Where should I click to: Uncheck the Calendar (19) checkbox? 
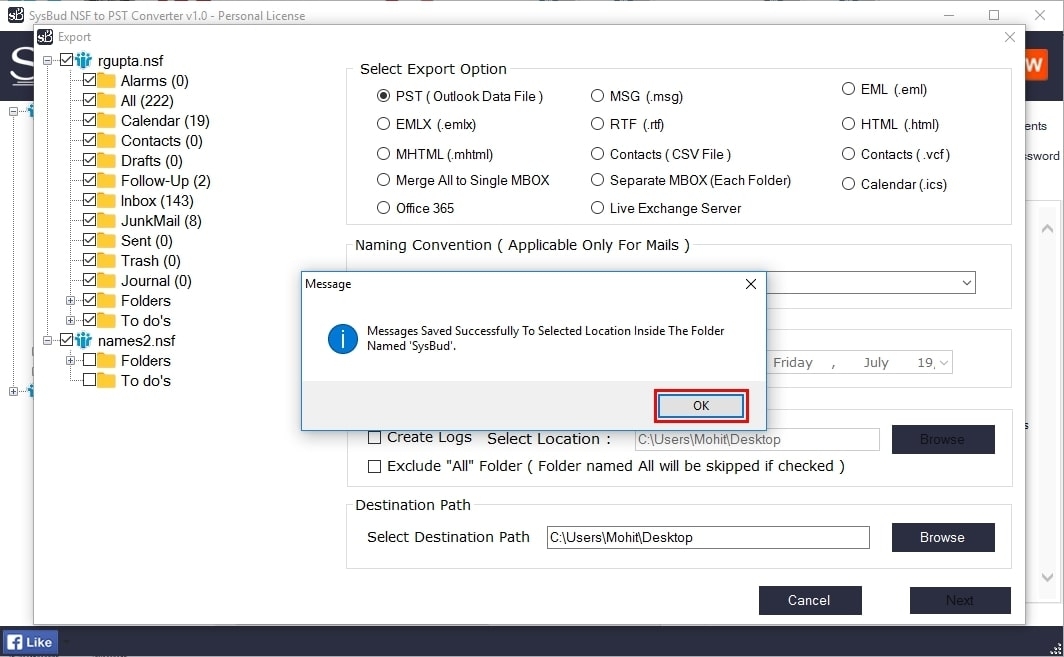click(x=89, y=120)
